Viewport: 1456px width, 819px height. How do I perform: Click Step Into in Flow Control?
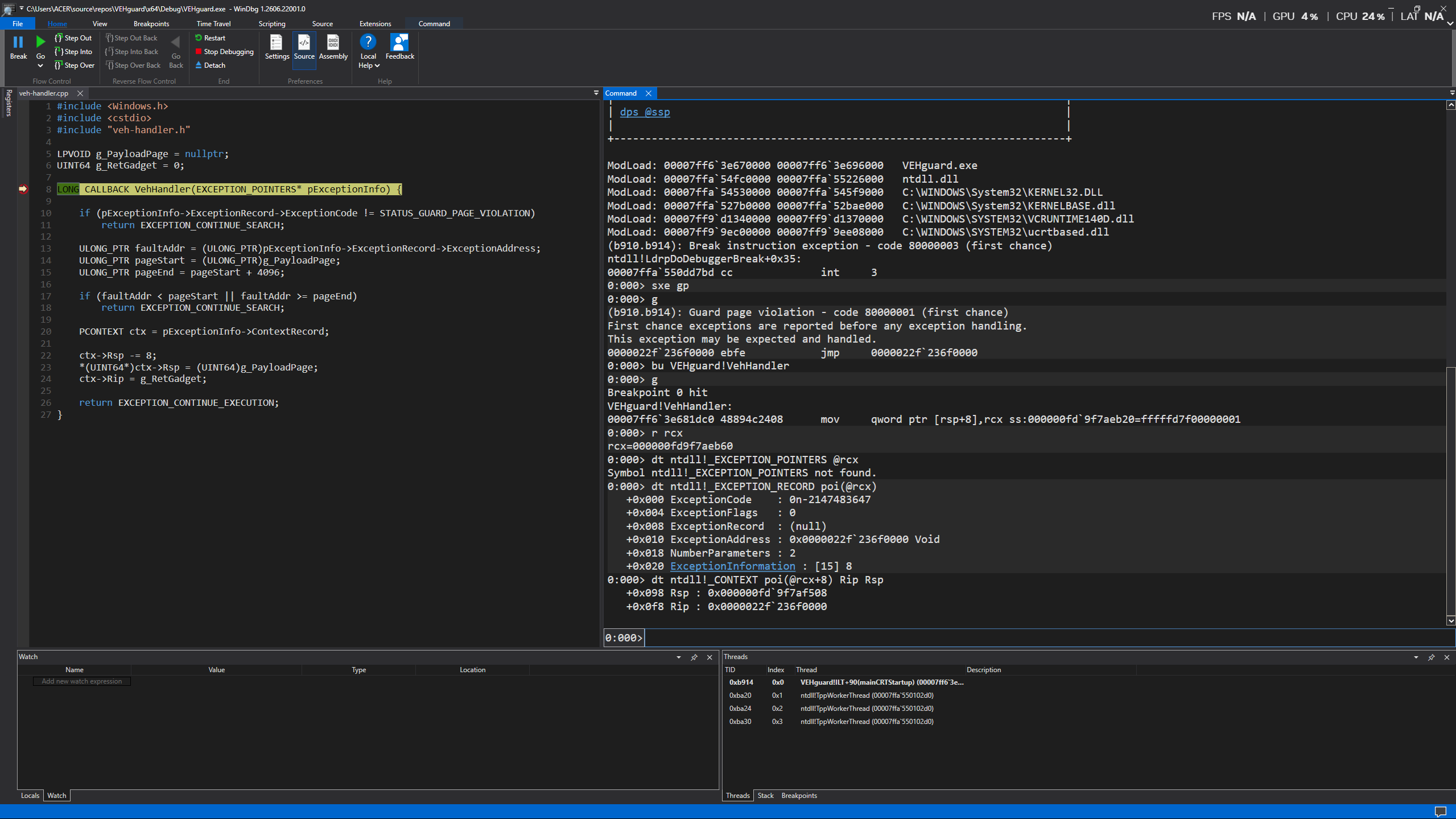click(73, 52)
